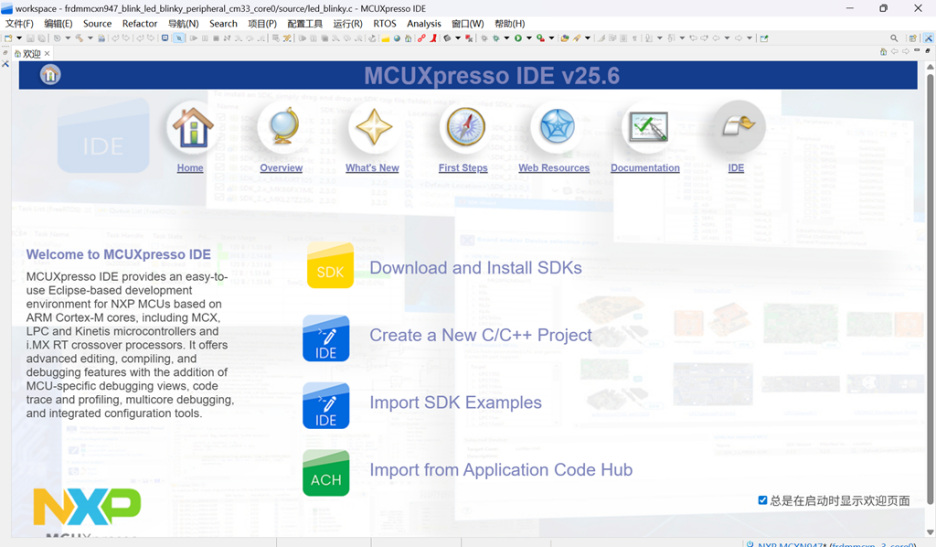Image resolution: width=936 pixels, height=547 pixels.
Task: Click the Build hammer icon in the toolbar
Action: tap(79, 38)
